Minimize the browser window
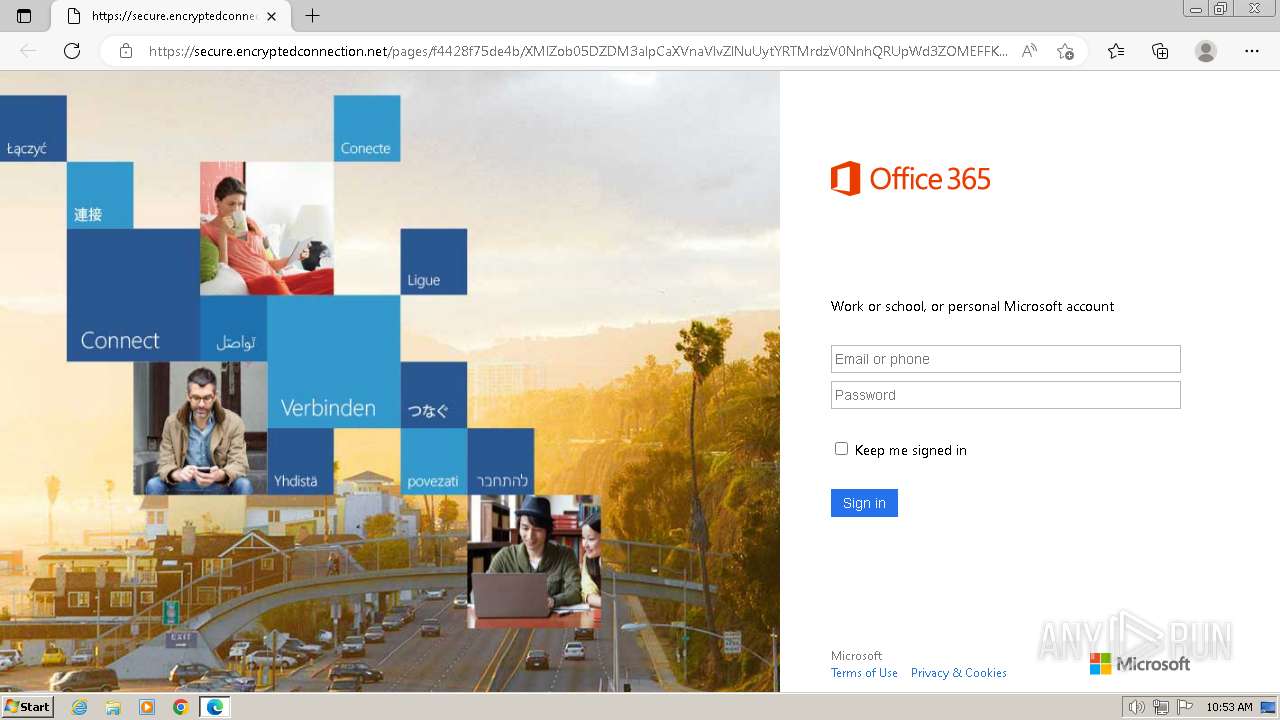Screen dimensions: 1280x720 tap(1196, 9)
